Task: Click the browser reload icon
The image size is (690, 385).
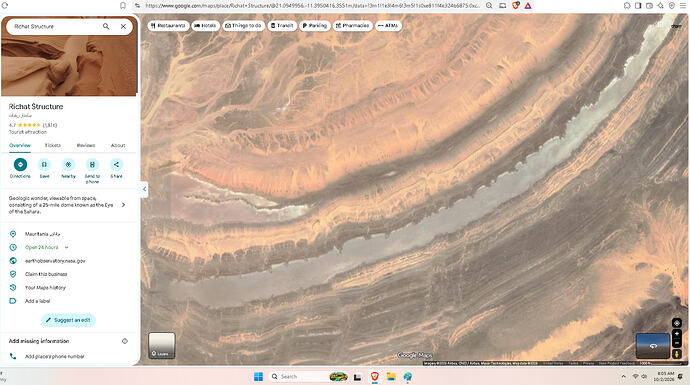Action: point(5,6)
